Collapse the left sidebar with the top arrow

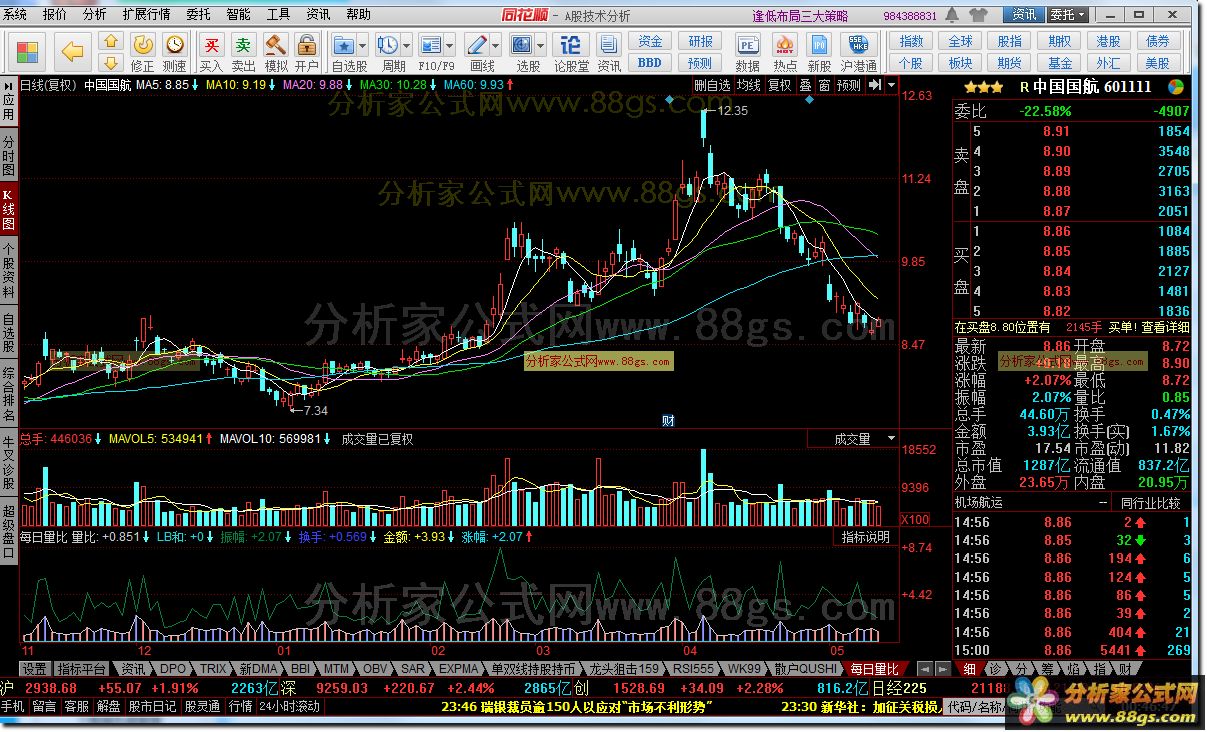tap(8, 85)
